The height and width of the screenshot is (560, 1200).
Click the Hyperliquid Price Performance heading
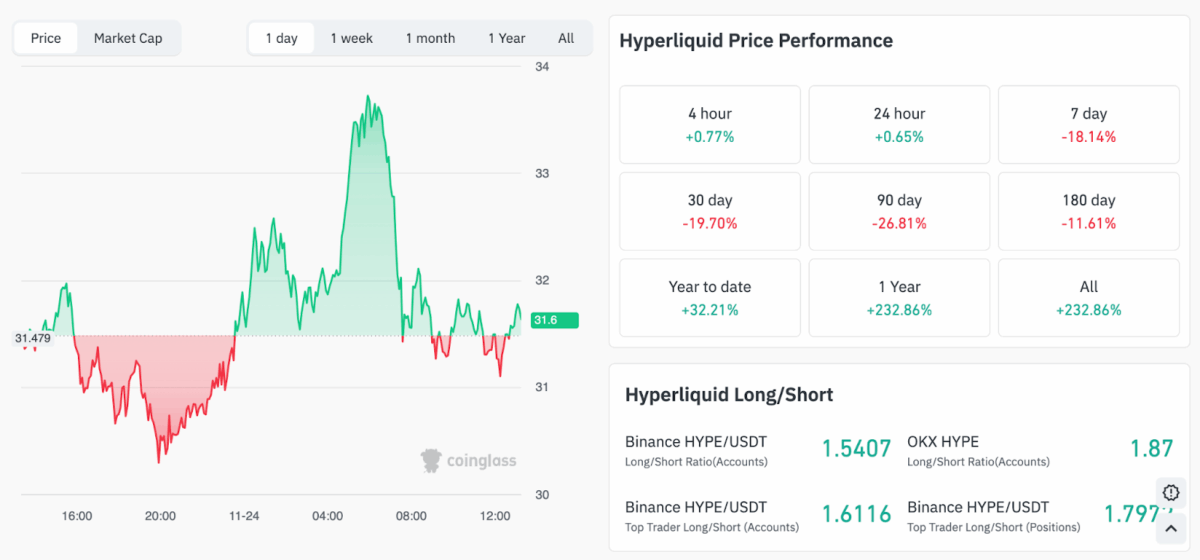coord(756,41)
